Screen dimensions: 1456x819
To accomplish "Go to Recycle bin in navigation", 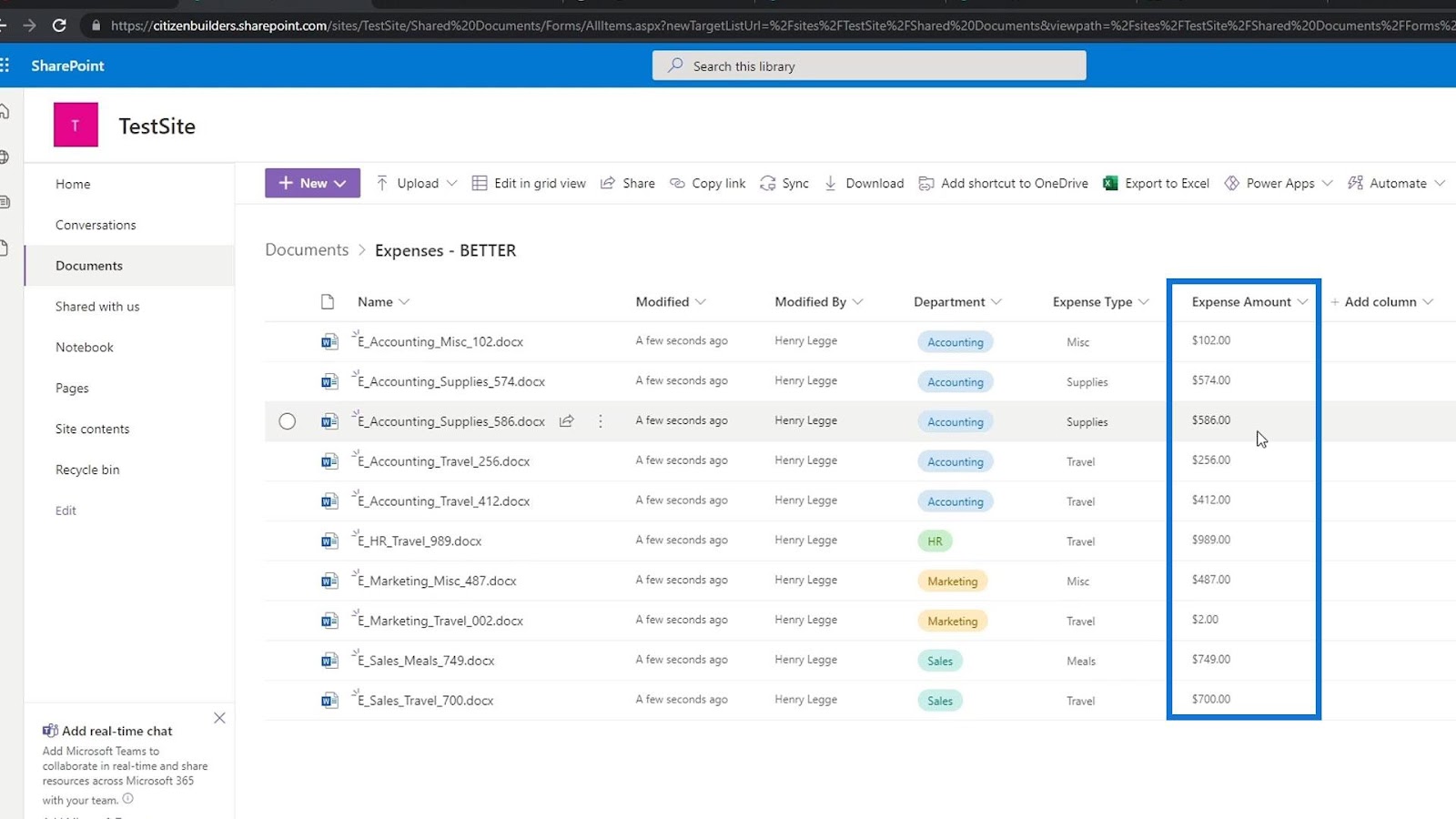I will 87,470.
